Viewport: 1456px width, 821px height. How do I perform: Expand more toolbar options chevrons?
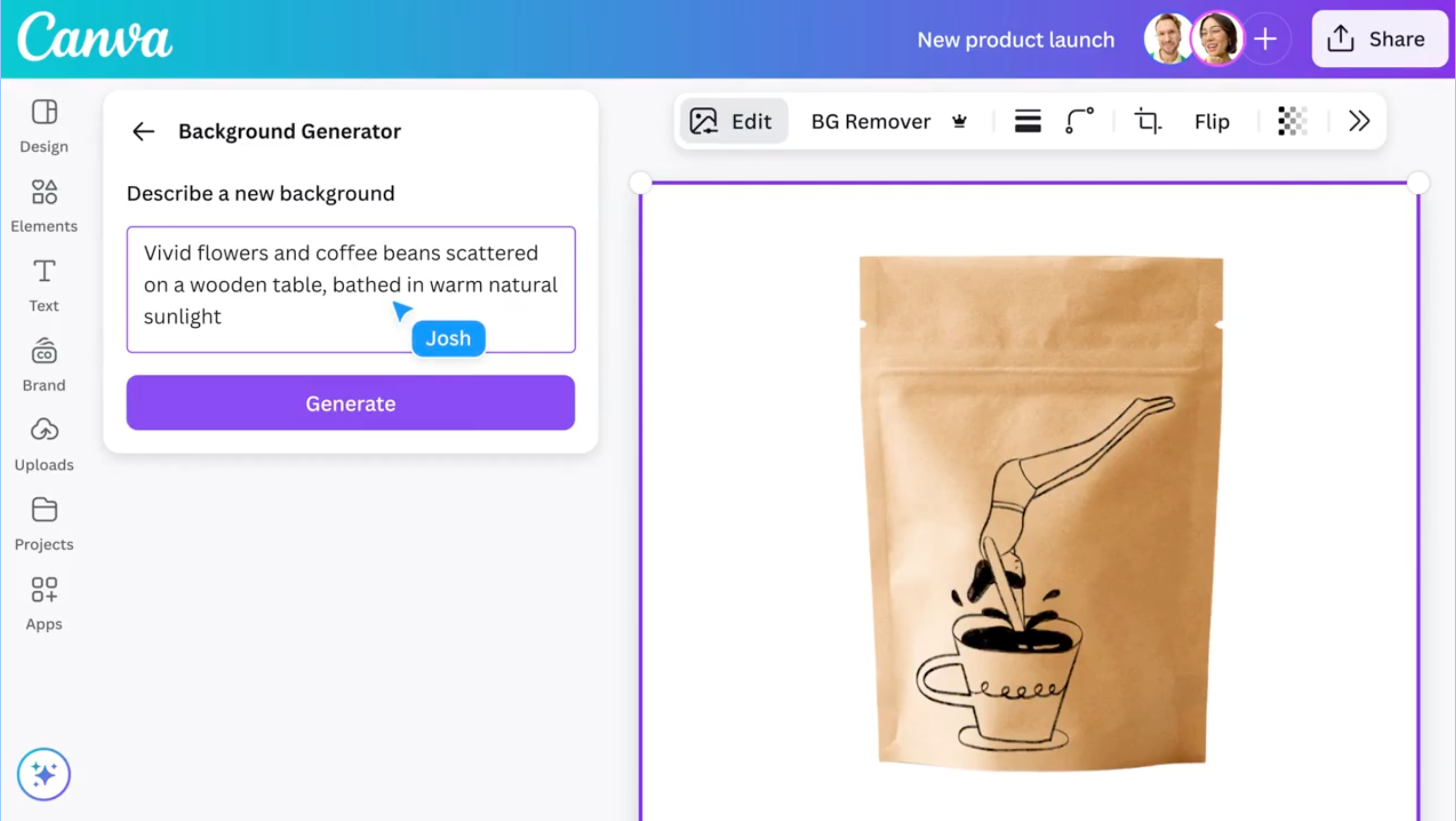[1359, 121]
